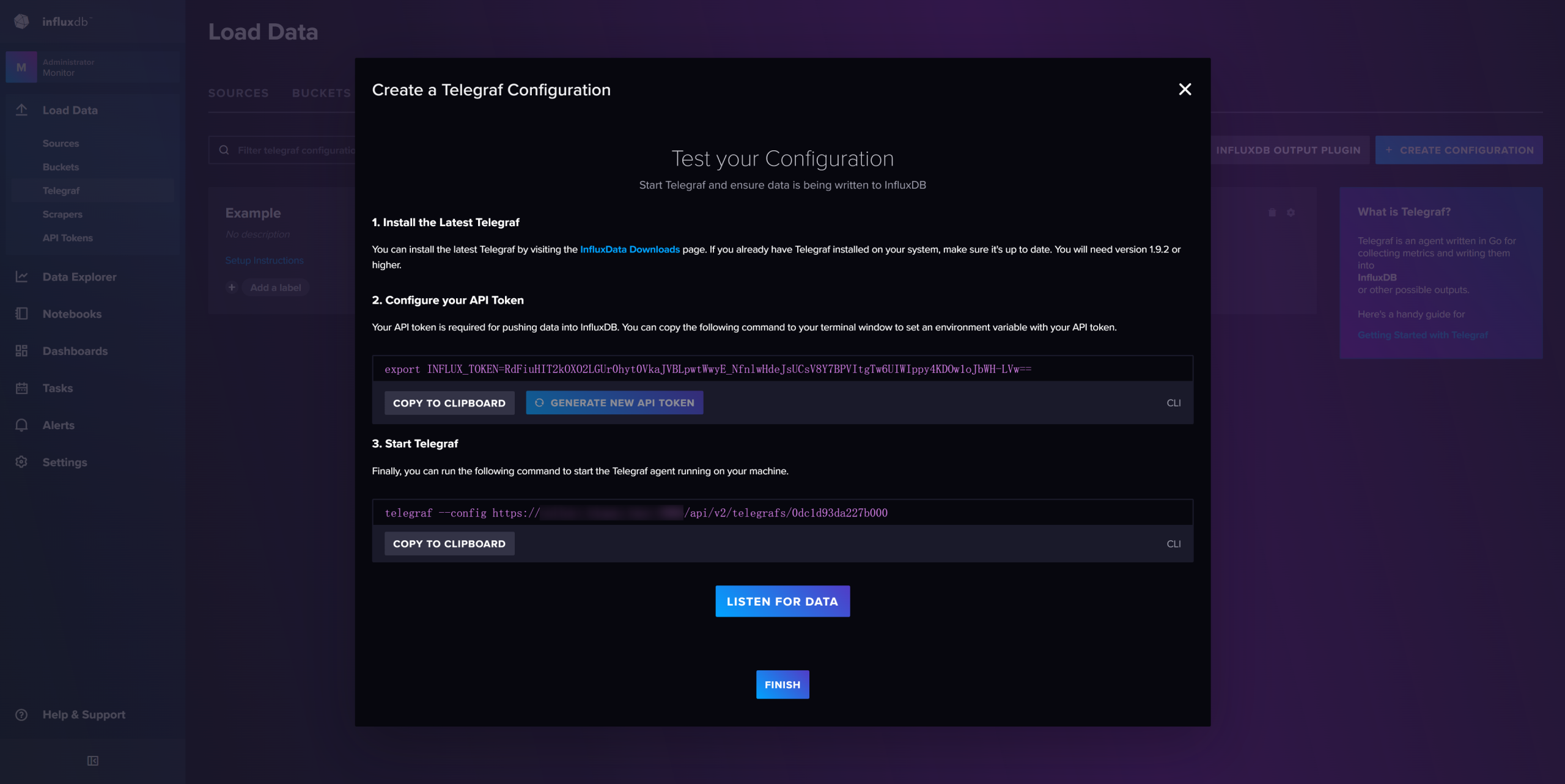Viewport: 1565px width, 784px height.
Task: Open the Alerts bell icon
Action: [x=21, y=425]
